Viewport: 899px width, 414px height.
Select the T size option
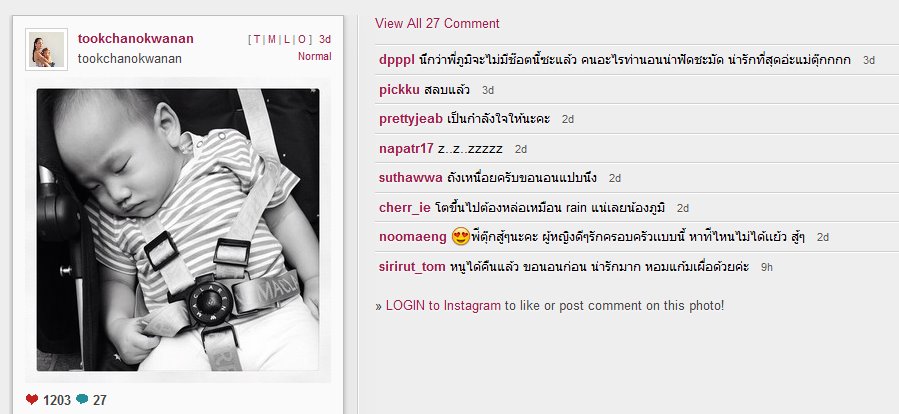tap(256, 40)
